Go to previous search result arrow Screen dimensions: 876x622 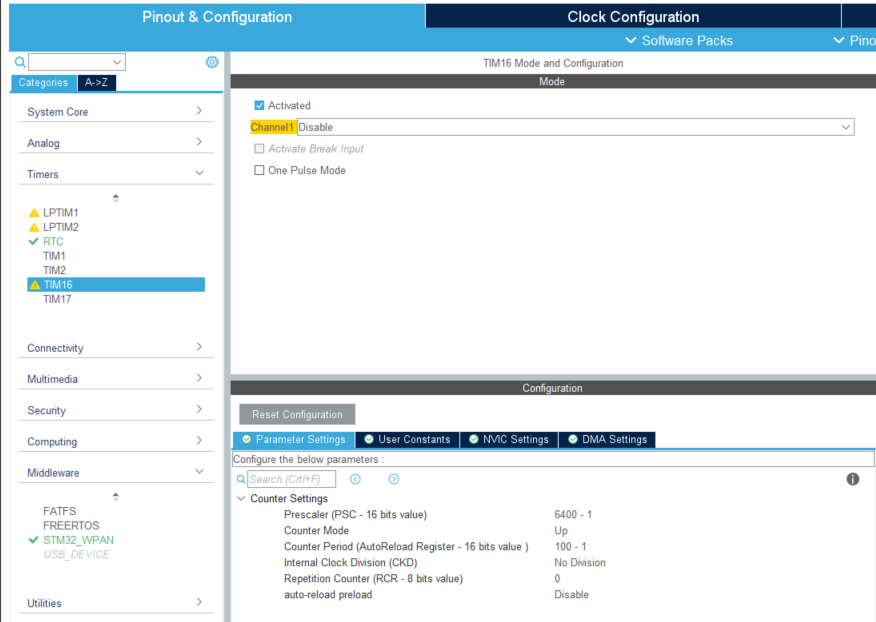tap(355, 479)
